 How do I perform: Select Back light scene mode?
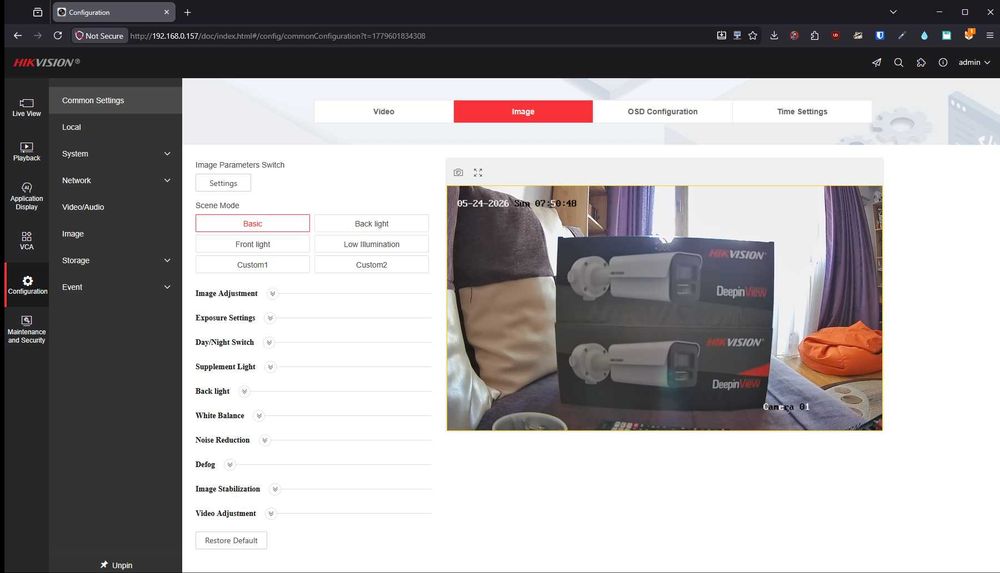pyautogui.click(x=371, y=223)
